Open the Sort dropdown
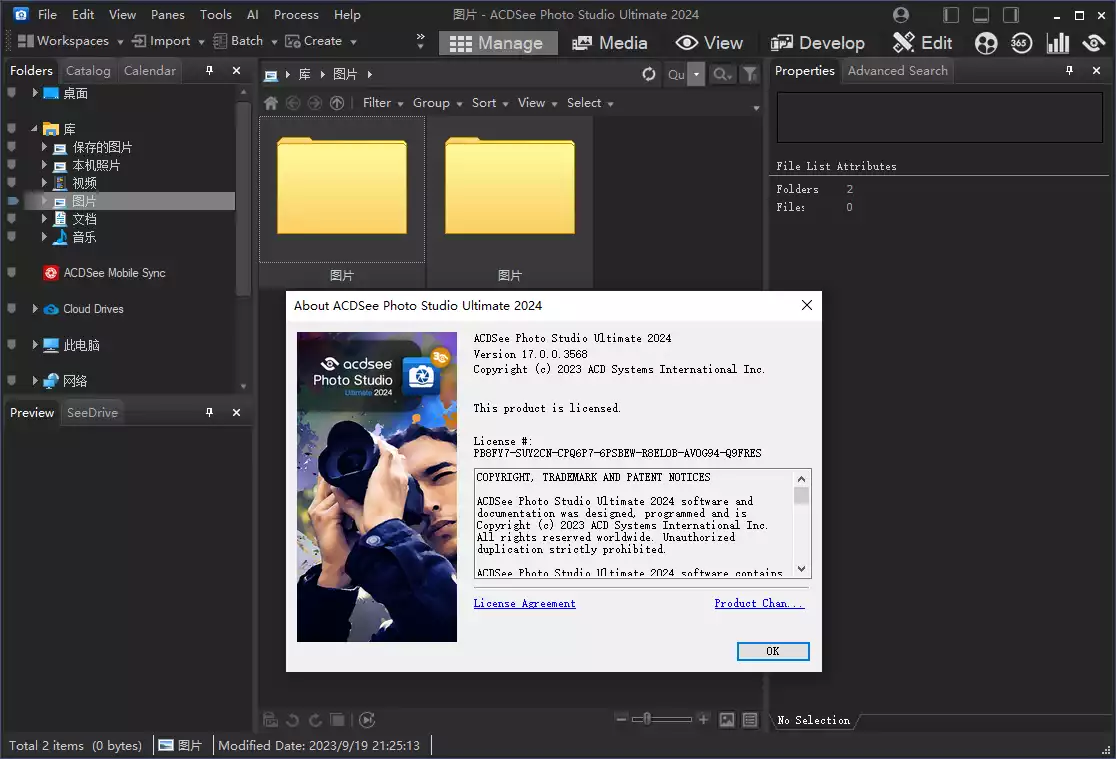This screenshot has height=759, width=1116. click(490, 103)
